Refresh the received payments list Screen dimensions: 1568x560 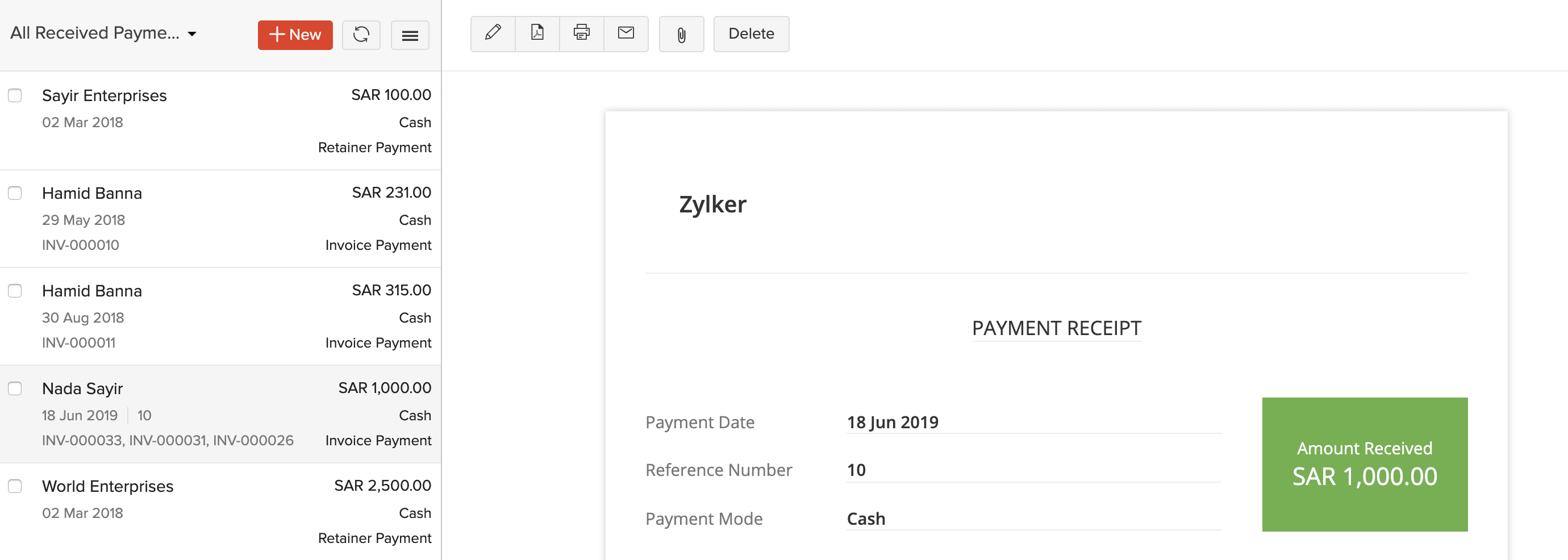tap(361, 35)
